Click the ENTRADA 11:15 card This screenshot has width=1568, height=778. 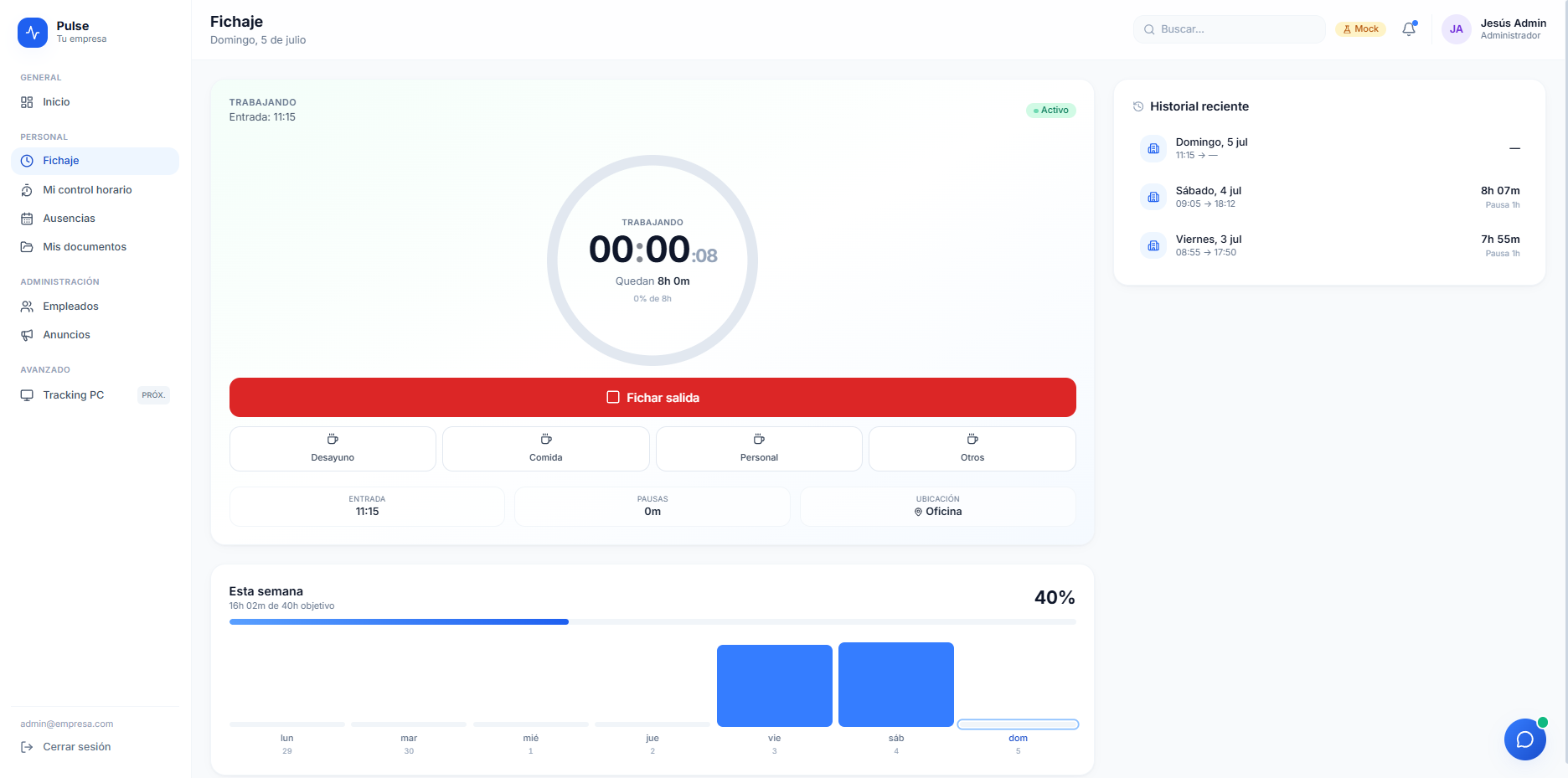367,507
